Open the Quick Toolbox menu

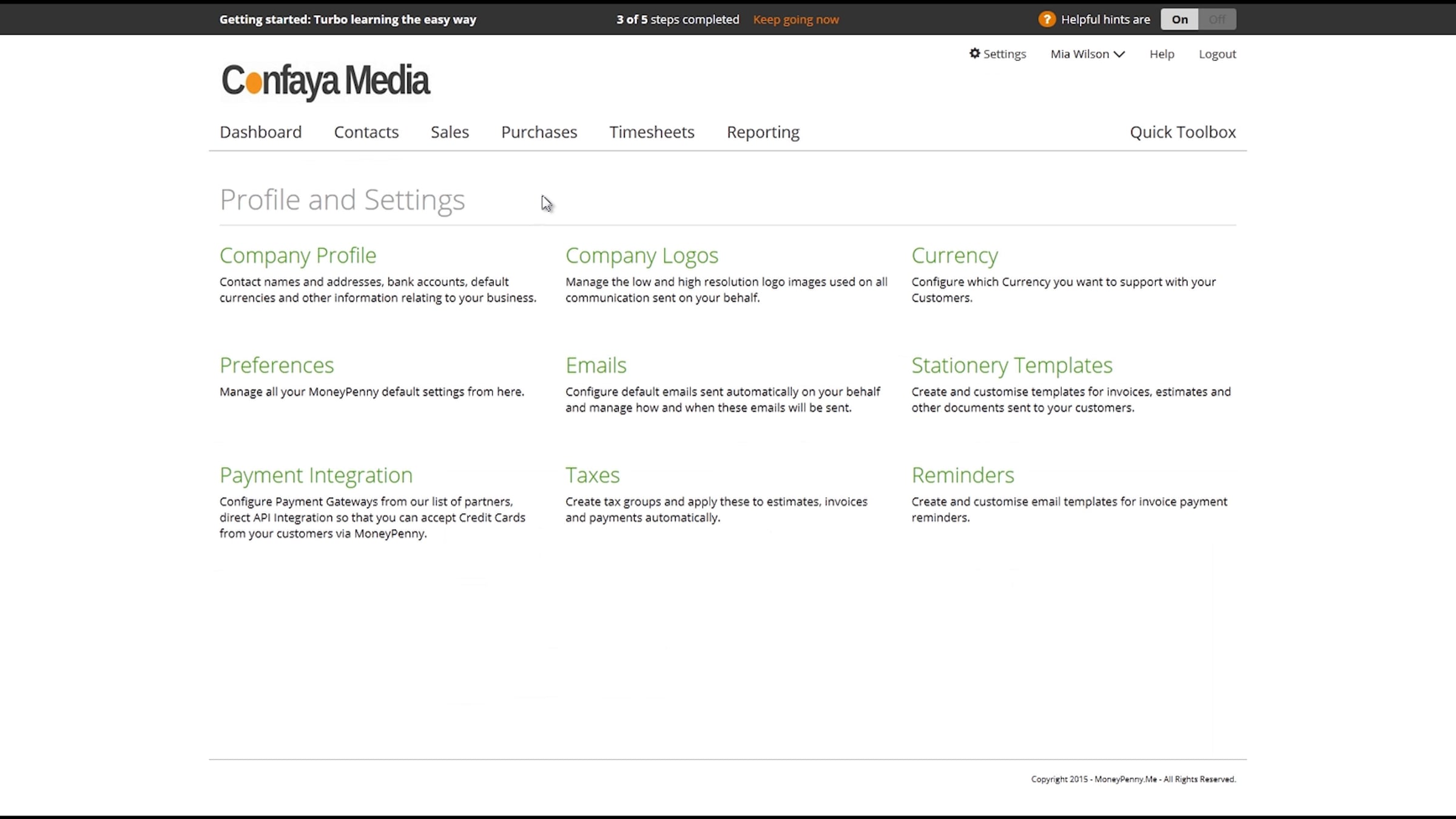pos(1182,132)
